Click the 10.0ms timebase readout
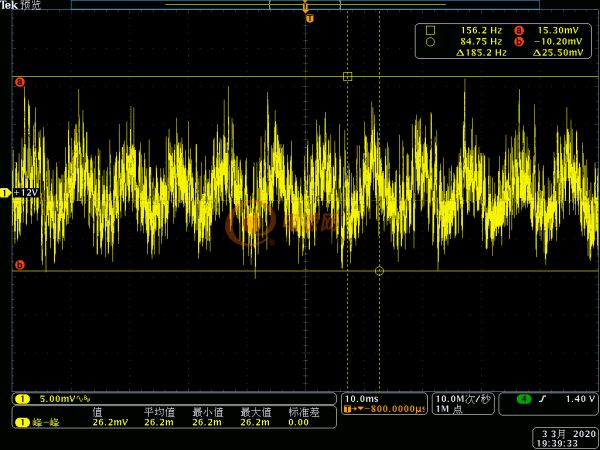Screen dimensions: 600x450 click(x=362, y=399)
